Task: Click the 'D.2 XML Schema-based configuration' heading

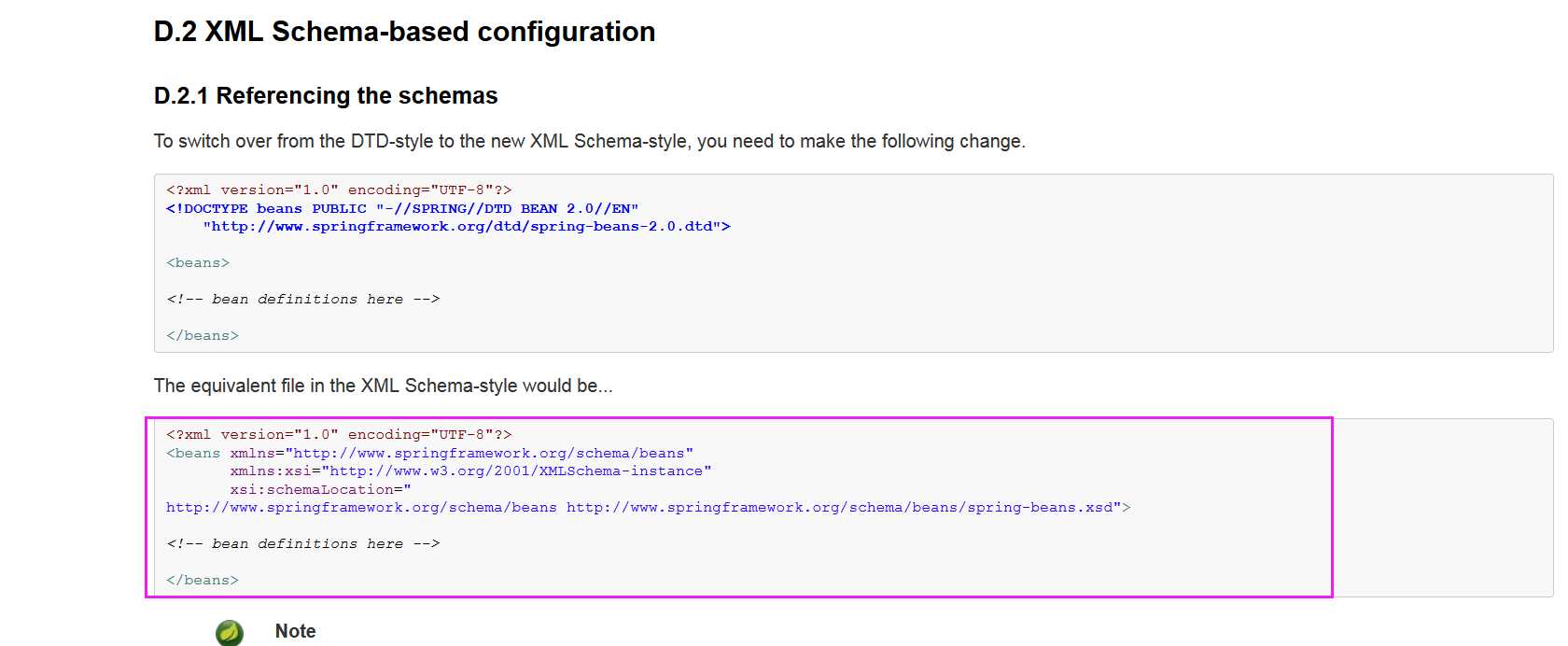Action: point(404,32)
